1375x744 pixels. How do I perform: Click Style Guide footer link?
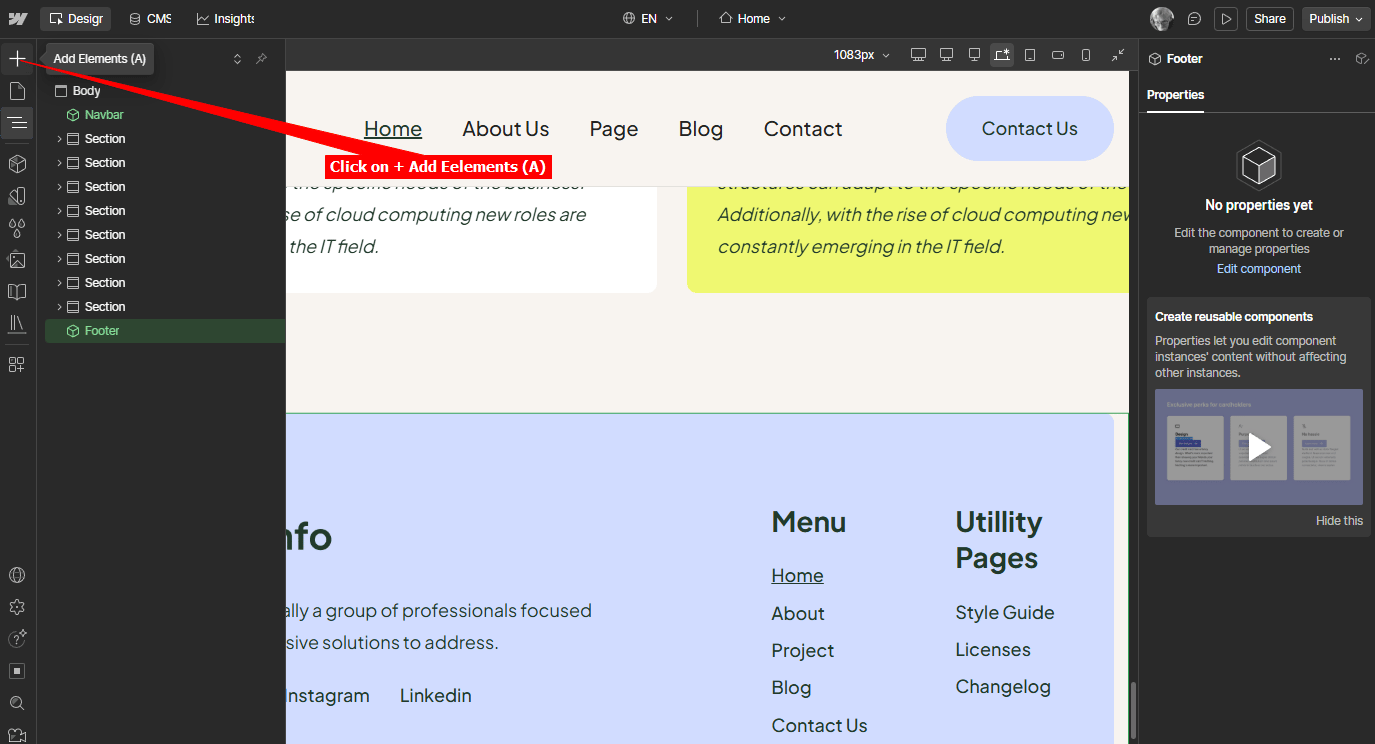(x=1005, y=613)
